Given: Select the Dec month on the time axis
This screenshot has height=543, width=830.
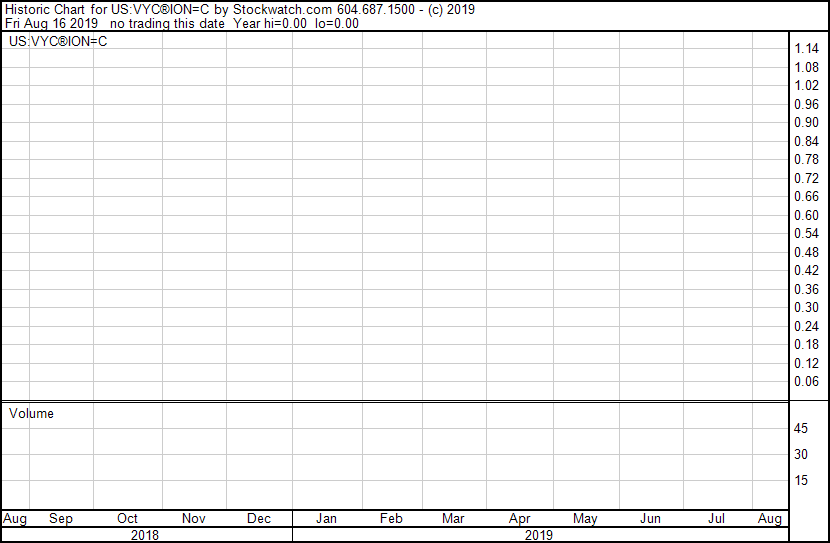Looking at the screenshot, I should pyautogui.click(x=259, y=519).
